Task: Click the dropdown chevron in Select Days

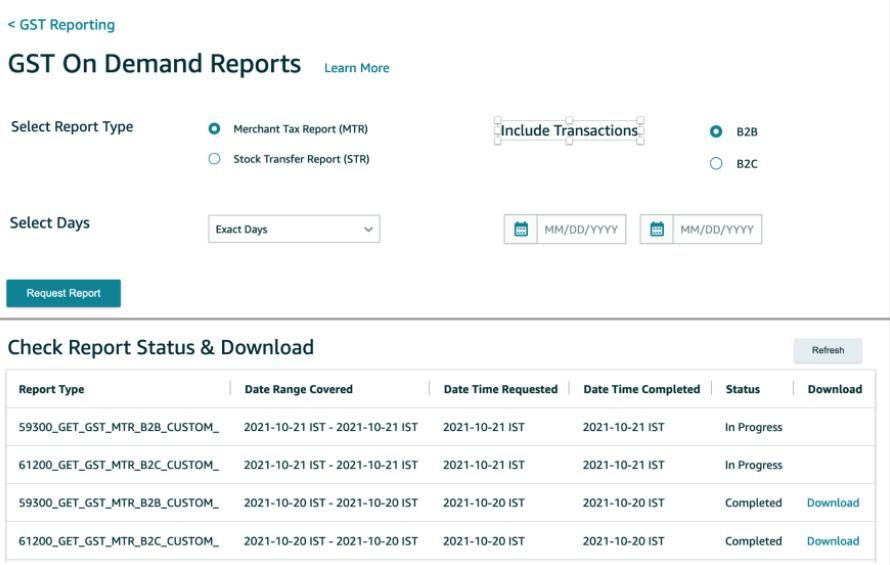Action: click(x=368, y=229)
